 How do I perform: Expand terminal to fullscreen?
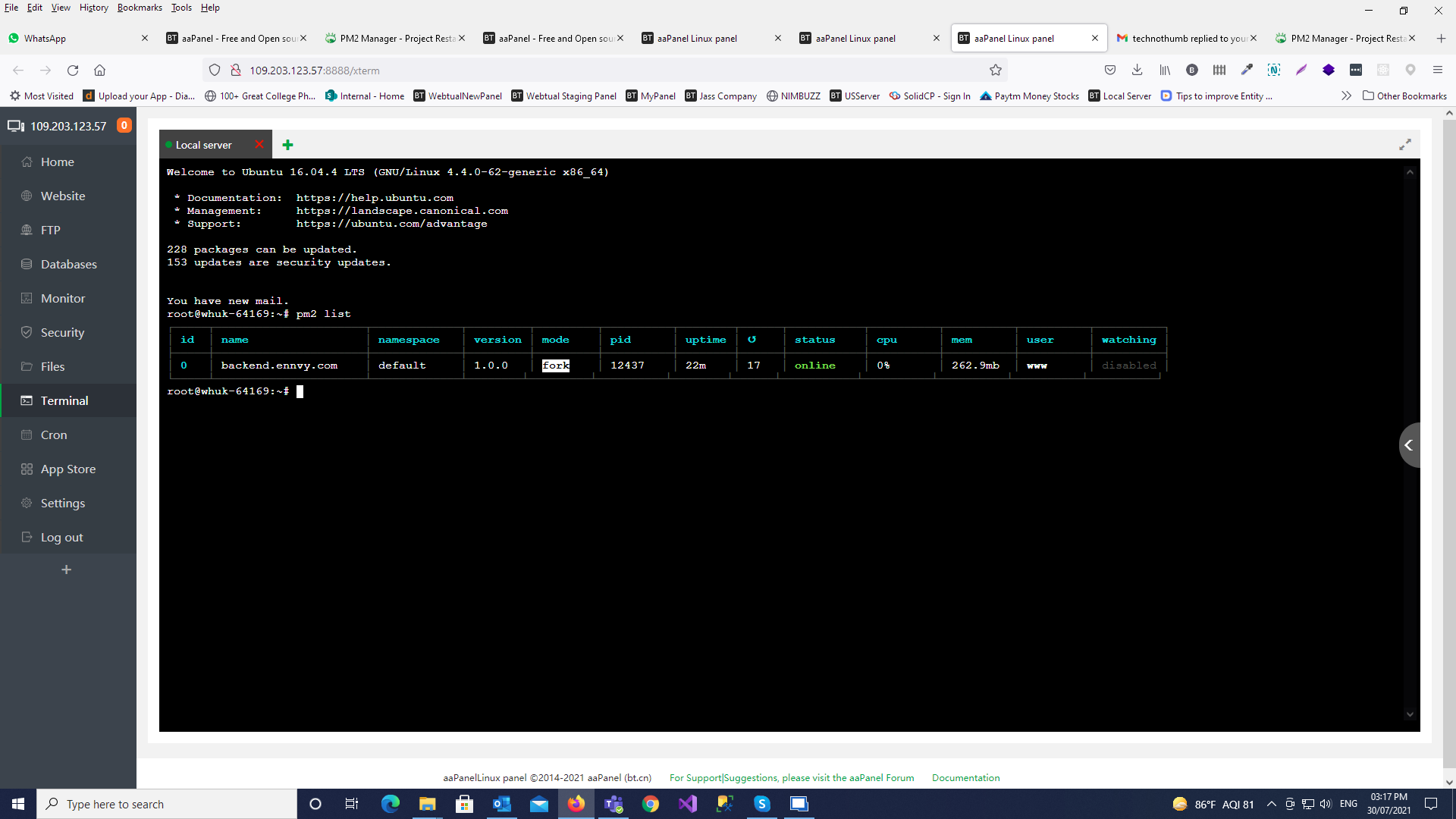pyautogui.click(x=1404, y=144)
